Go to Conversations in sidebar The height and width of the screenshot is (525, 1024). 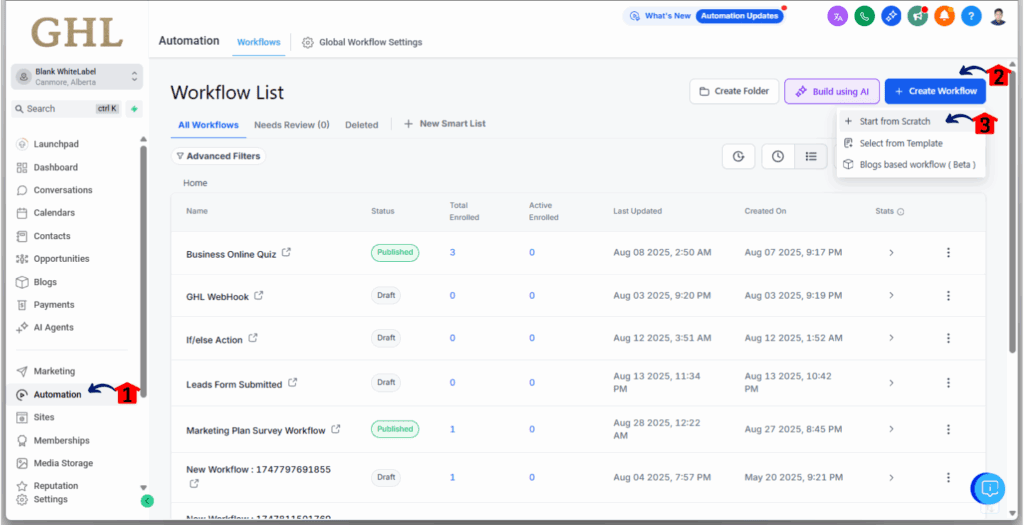[x=56, y=190]
